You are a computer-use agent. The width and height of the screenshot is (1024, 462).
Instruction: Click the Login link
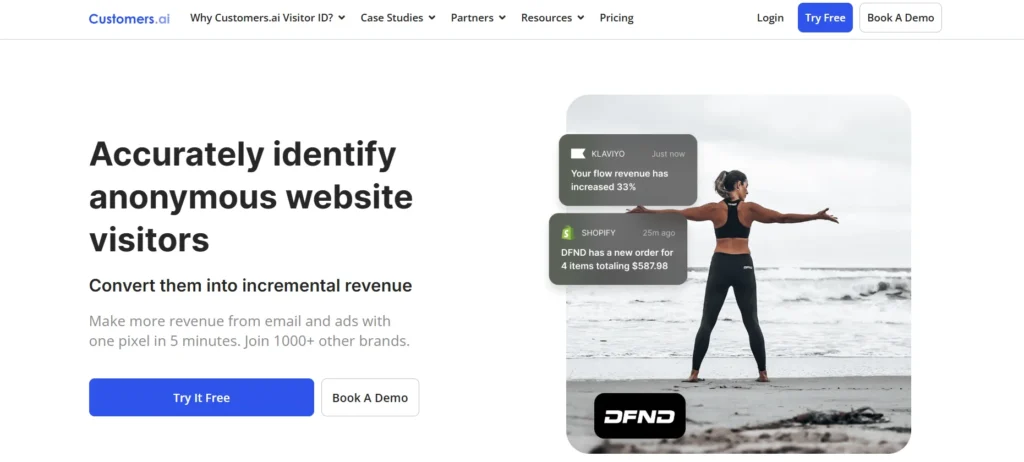(770, 18)
